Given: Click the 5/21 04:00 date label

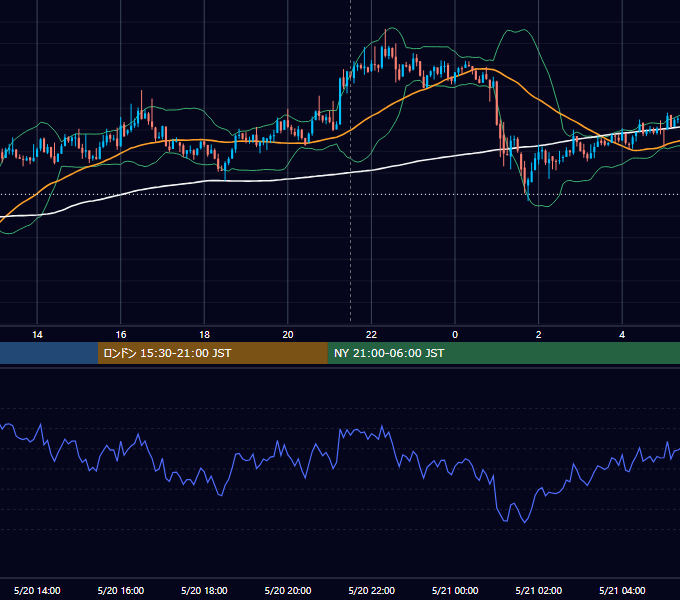Looking at the screenshot, I should coord(622,590).
